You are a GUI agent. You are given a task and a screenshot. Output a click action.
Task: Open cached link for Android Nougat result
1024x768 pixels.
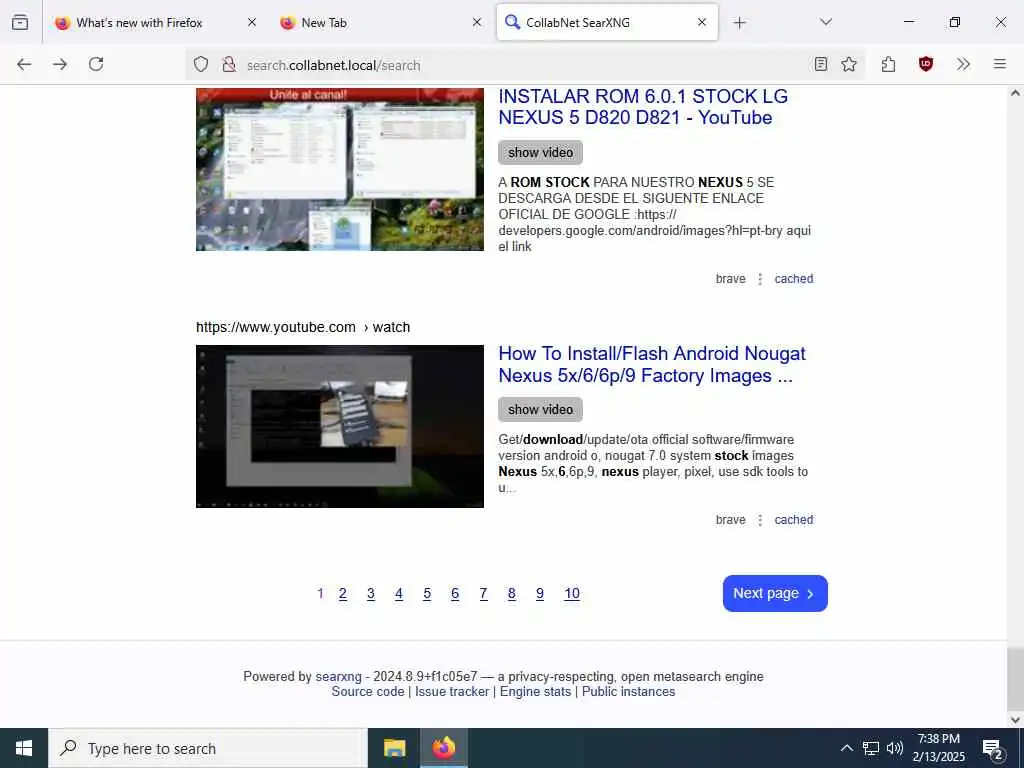tap(793, 520)
